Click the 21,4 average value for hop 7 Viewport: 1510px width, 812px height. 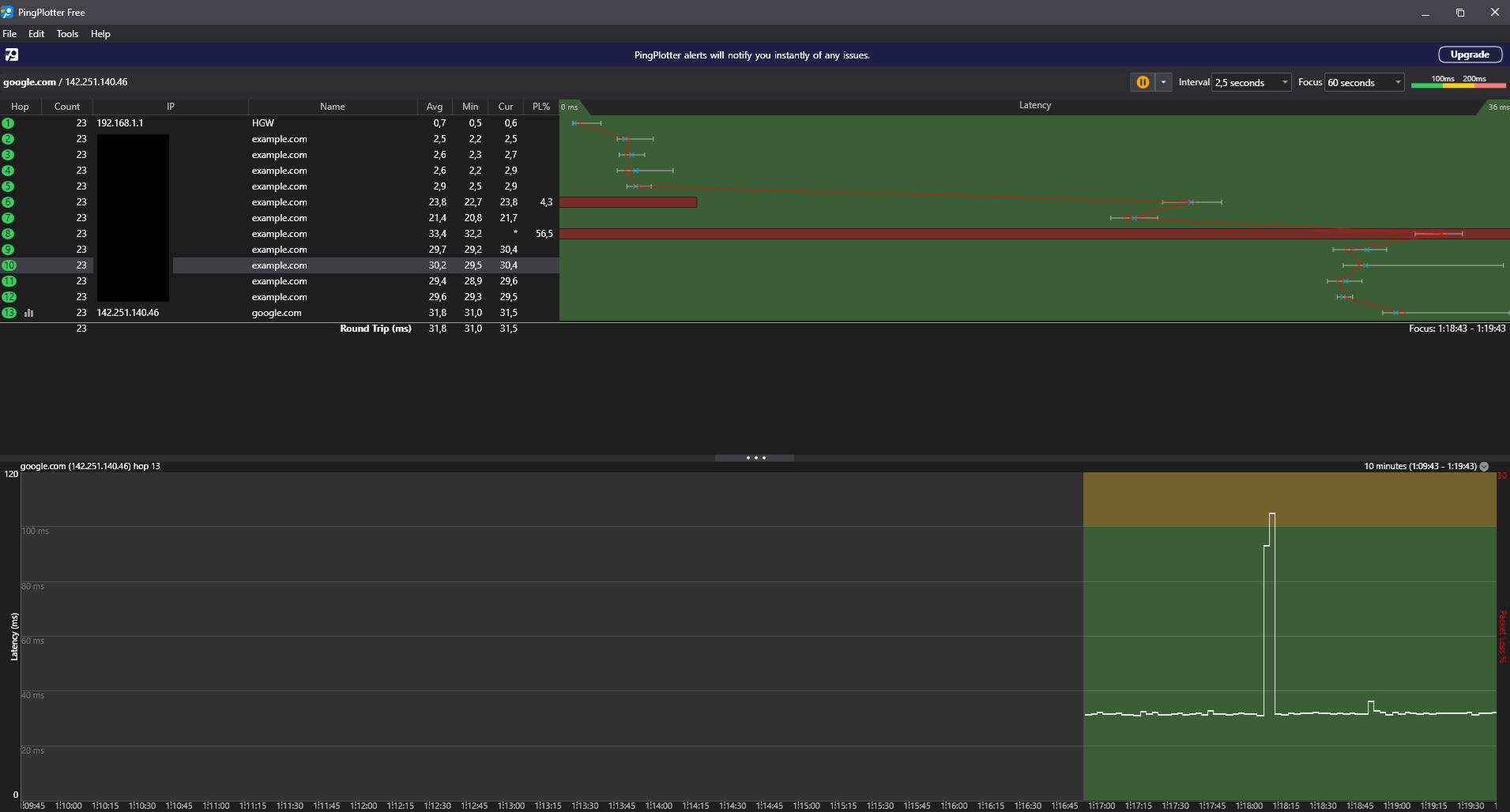438,218
